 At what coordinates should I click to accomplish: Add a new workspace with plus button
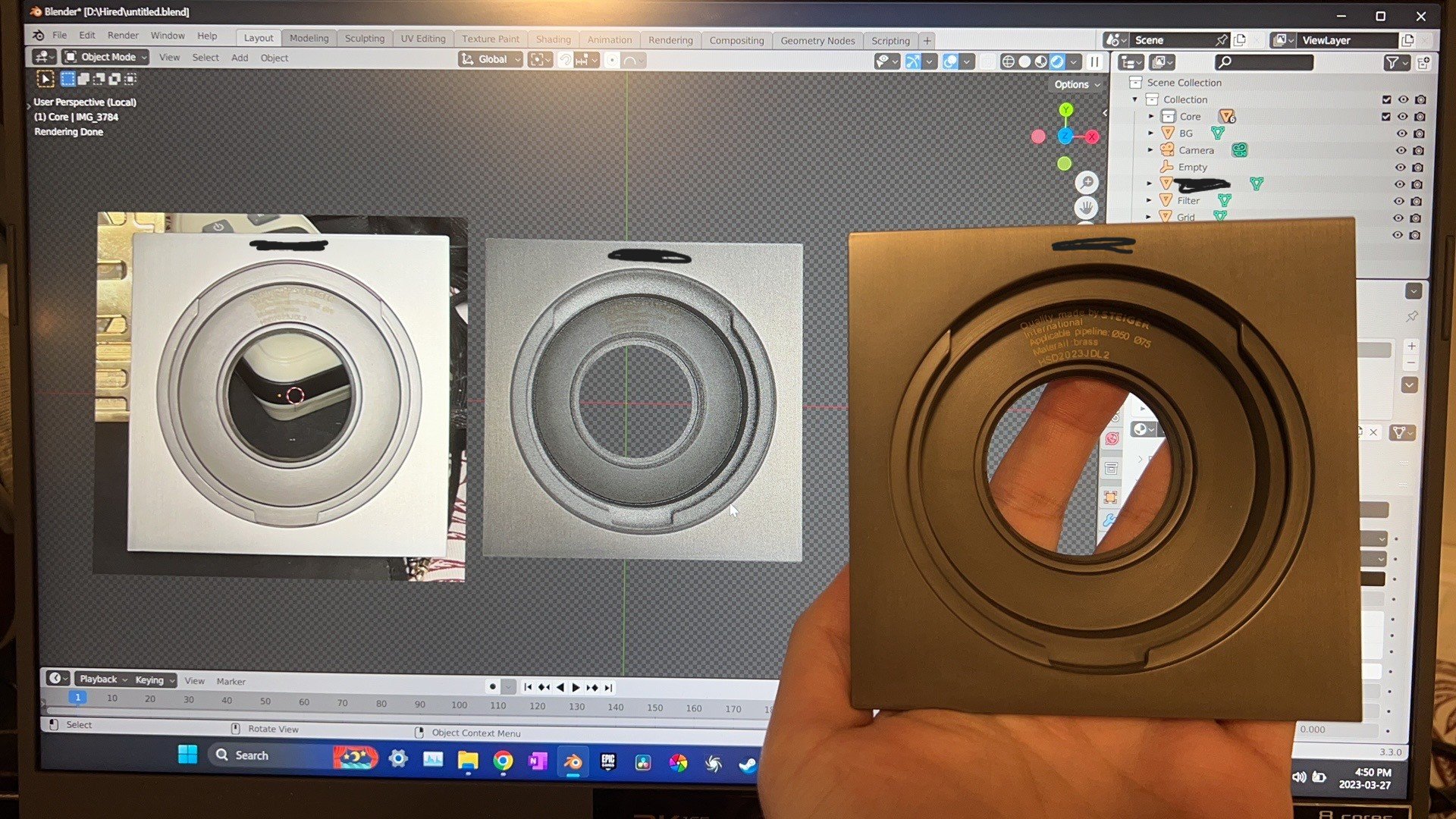(927, 41)
